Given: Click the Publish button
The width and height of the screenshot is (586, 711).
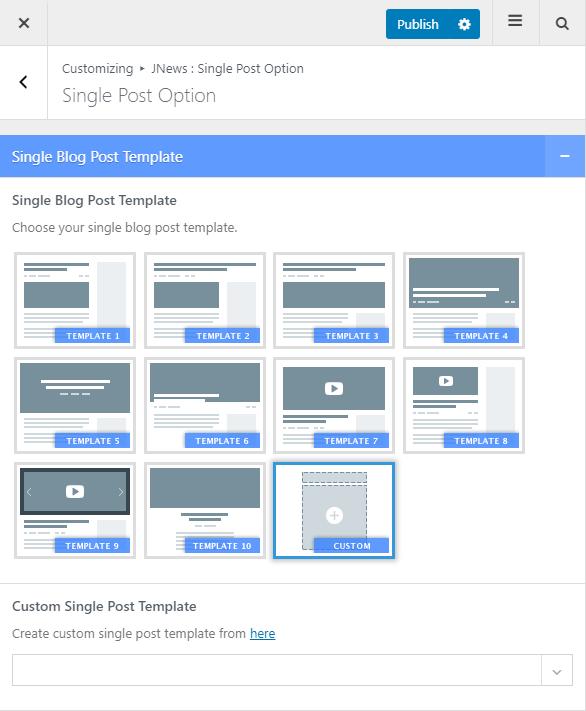Looking at the screenshot, I should [418, 24].
